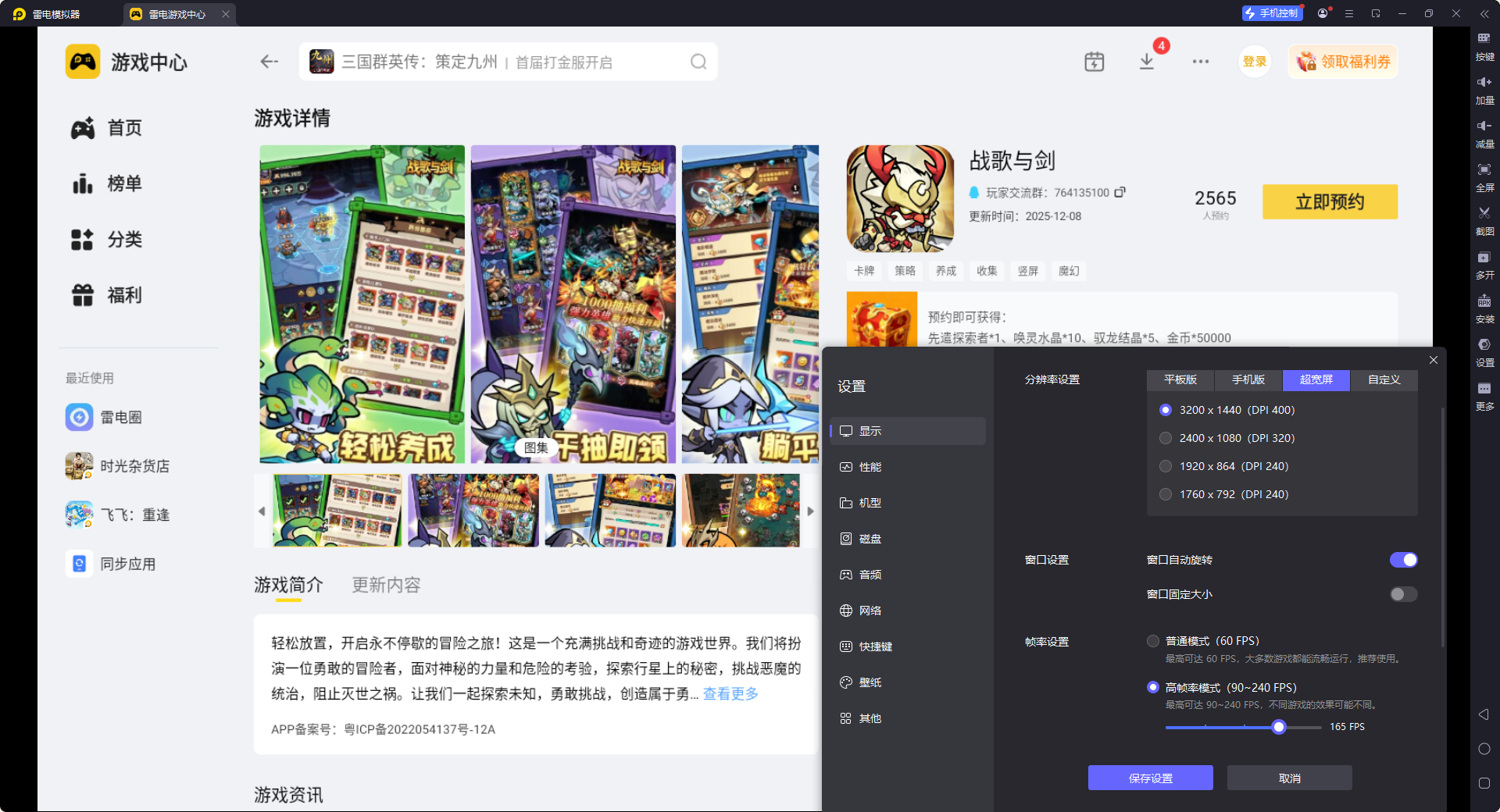Show previous thumbnails with left arrow
Viewport: 1500px width, 812px height.
click(x=262, y=511)
